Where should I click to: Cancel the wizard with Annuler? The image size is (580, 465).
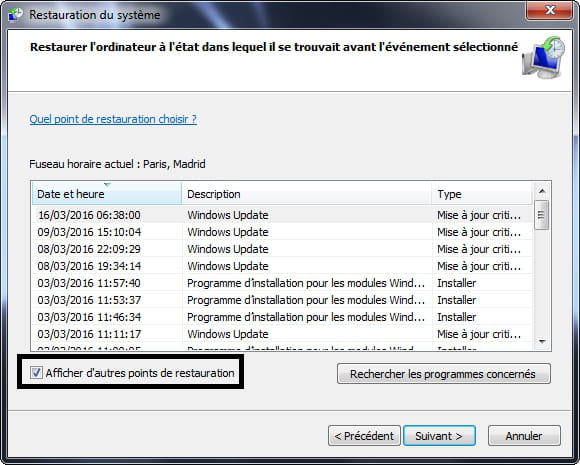524,436
